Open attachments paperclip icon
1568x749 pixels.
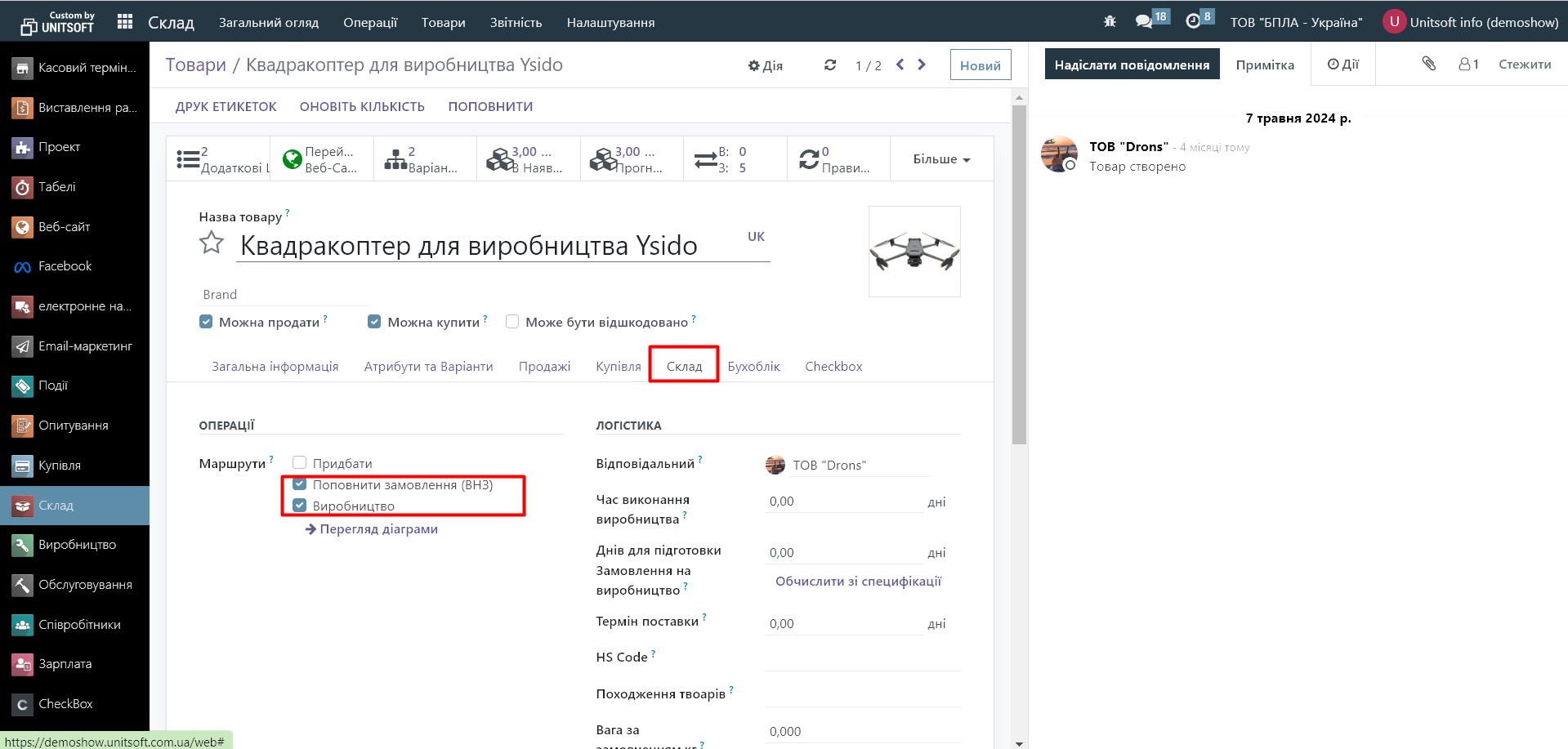pyautogui.click(x=1428, y=64)
